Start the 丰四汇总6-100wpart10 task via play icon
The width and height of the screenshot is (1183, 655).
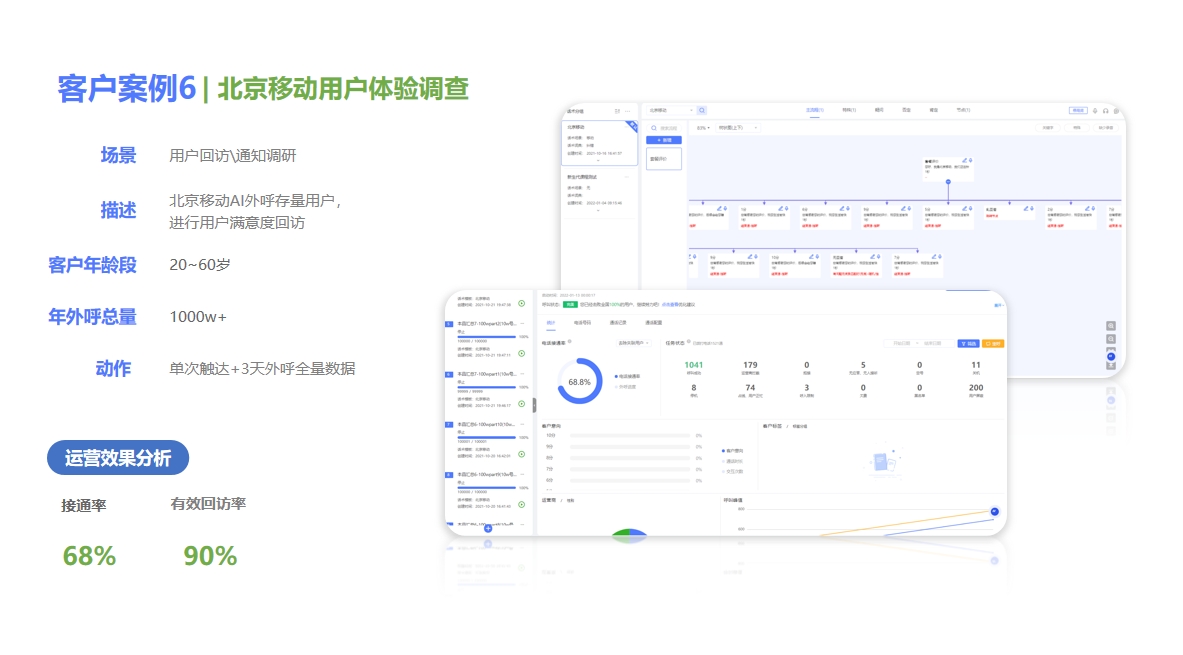pos(521,454)
